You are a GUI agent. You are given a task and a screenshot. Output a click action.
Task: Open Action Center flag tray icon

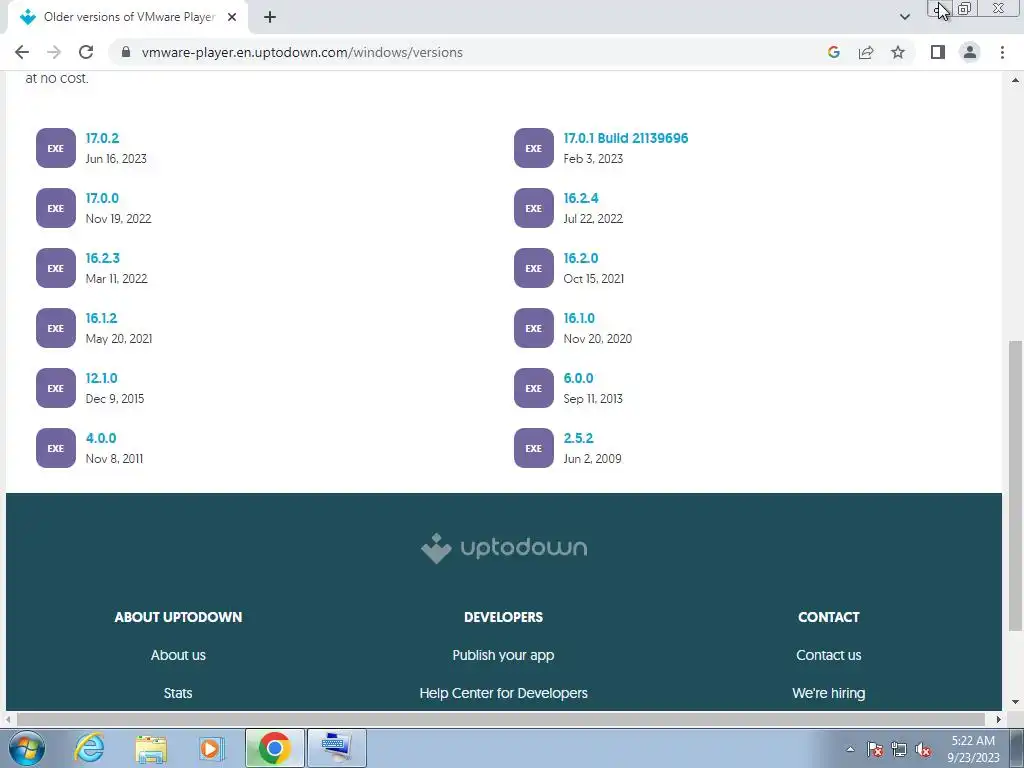coord(875,750)
